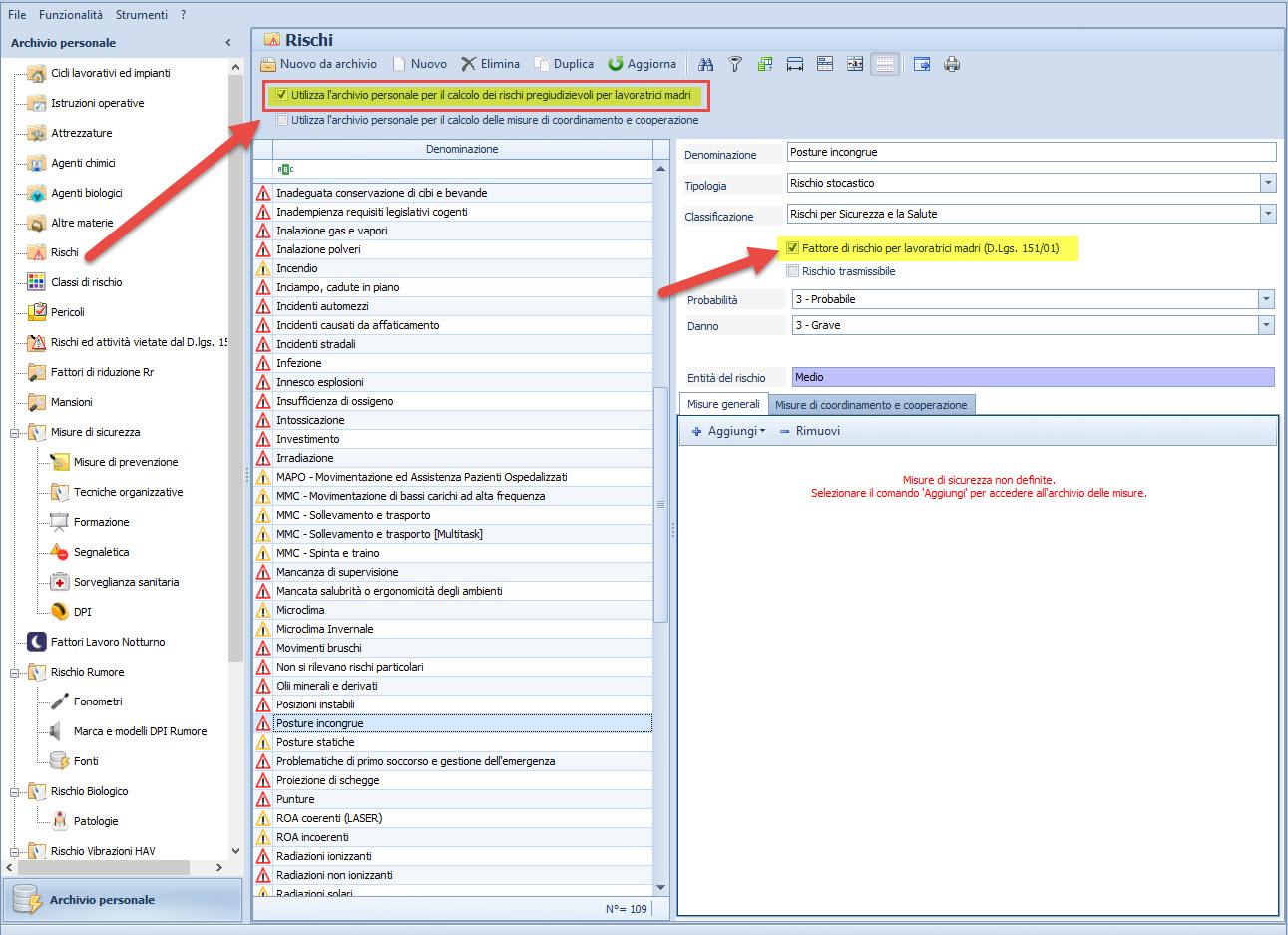Check the Rischio trasmissibile checkbox
Screen dimensions: 1288x935
tap(793, 271)
